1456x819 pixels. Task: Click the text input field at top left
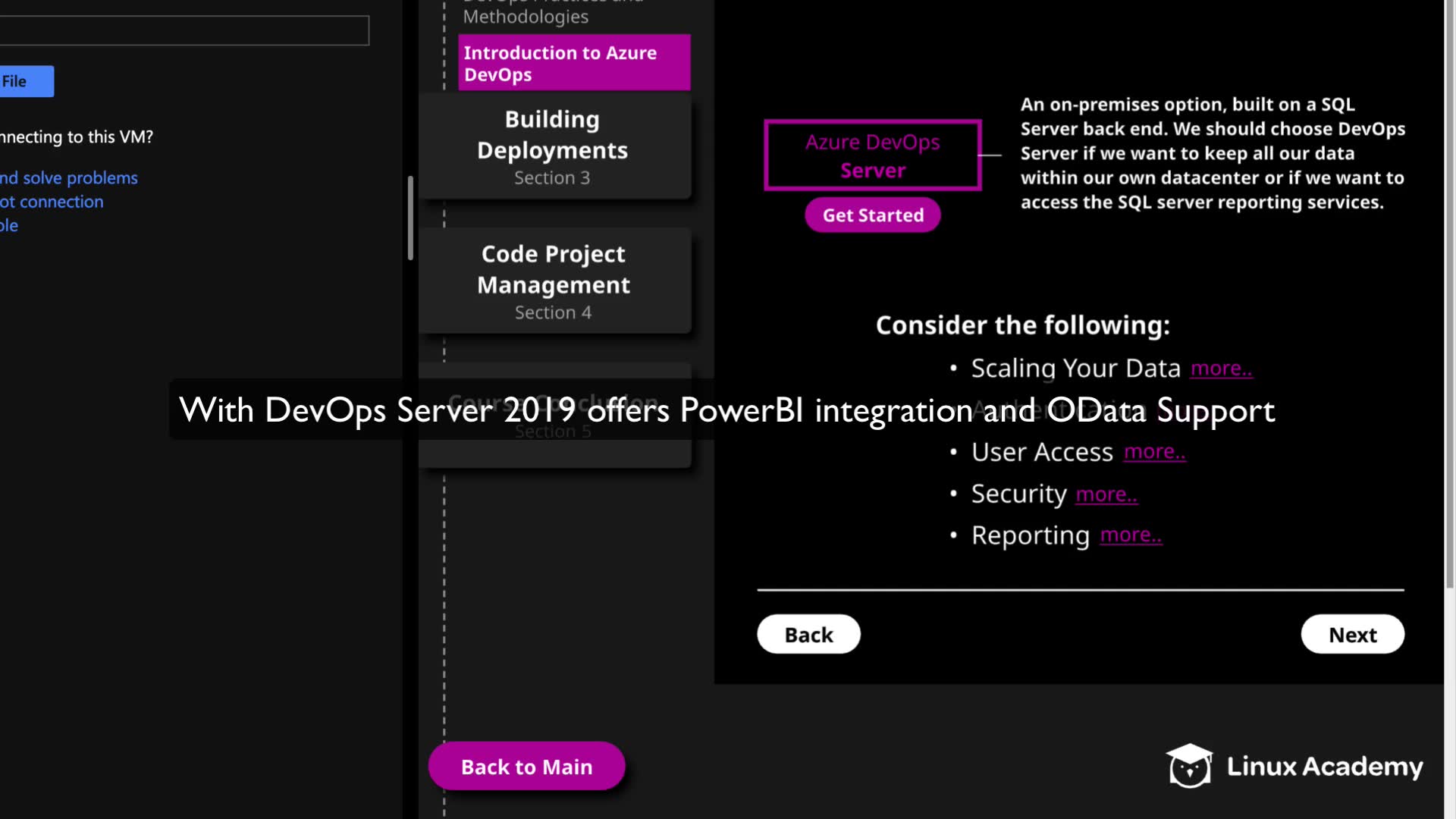182,30
